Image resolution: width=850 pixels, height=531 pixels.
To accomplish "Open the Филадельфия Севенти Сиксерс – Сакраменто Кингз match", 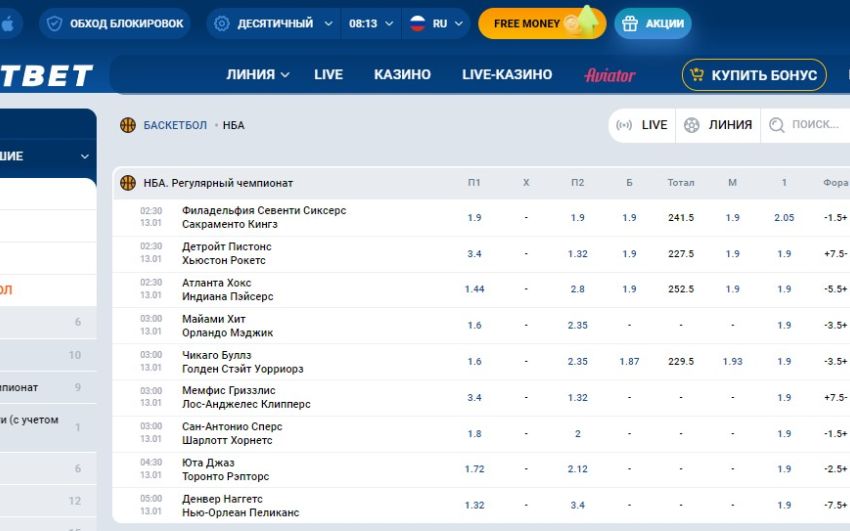I will pyautogui.click(x=264, y=217).
